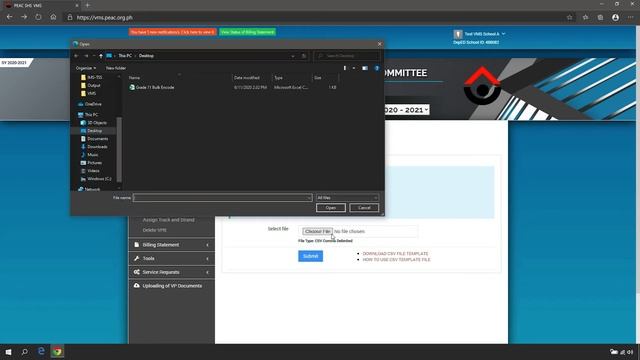Expand the address bar history dropdown
The height and width of the screenshot is (360, 640).
pyautogui.click(x=293, y=56)
